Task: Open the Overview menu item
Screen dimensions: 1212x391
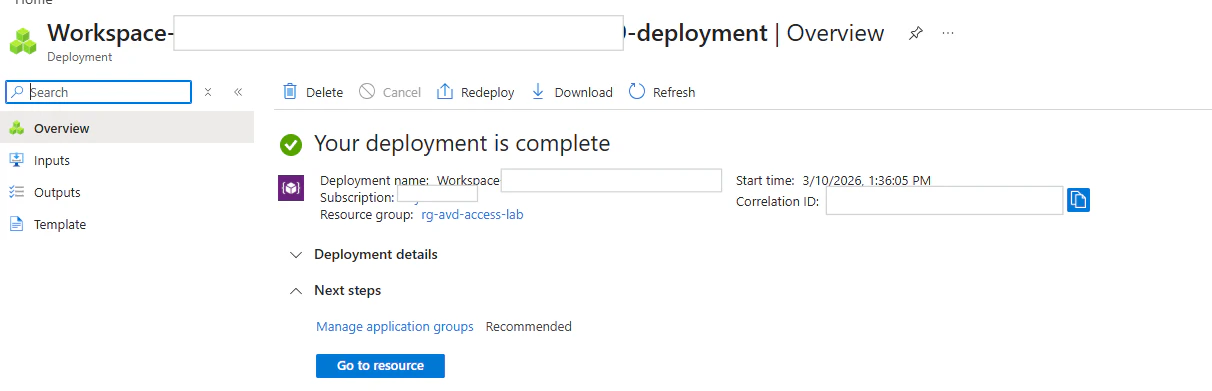Action: (127, 128)
